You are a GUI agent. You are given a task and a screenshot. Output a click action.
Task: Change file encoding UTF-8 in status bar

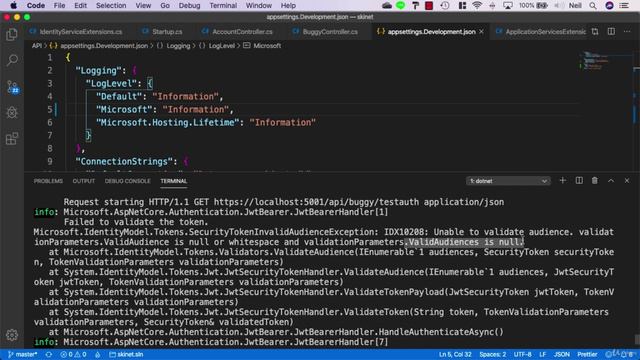coord(522,354)
